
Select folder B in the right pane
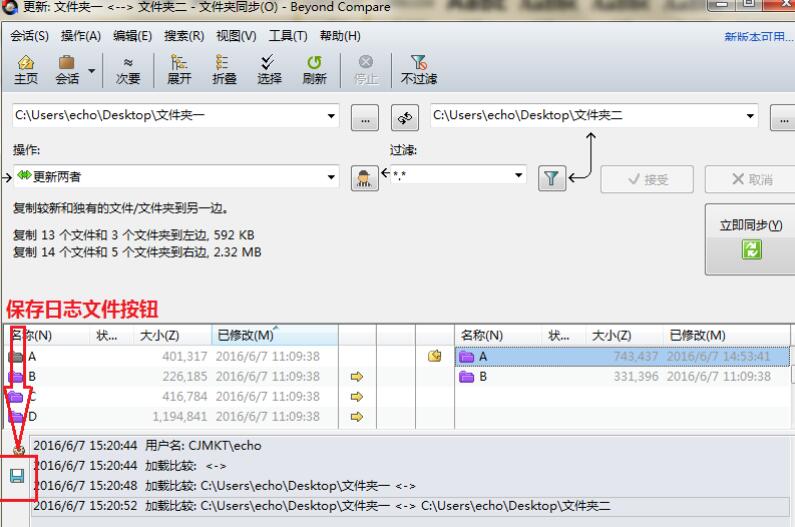(x=623, y=376)
